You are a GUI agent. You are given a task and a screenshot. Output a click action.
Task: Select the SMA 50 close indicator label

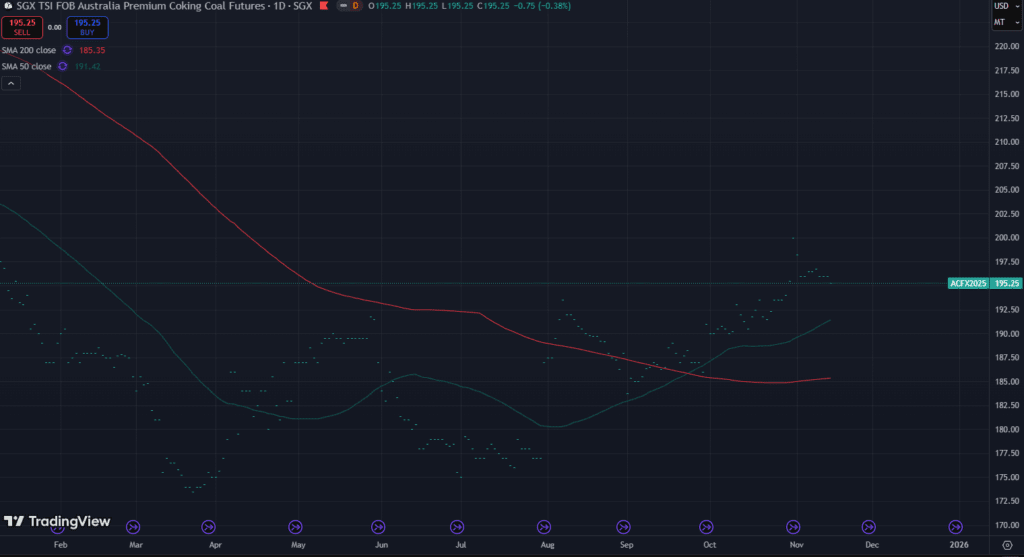26,66
